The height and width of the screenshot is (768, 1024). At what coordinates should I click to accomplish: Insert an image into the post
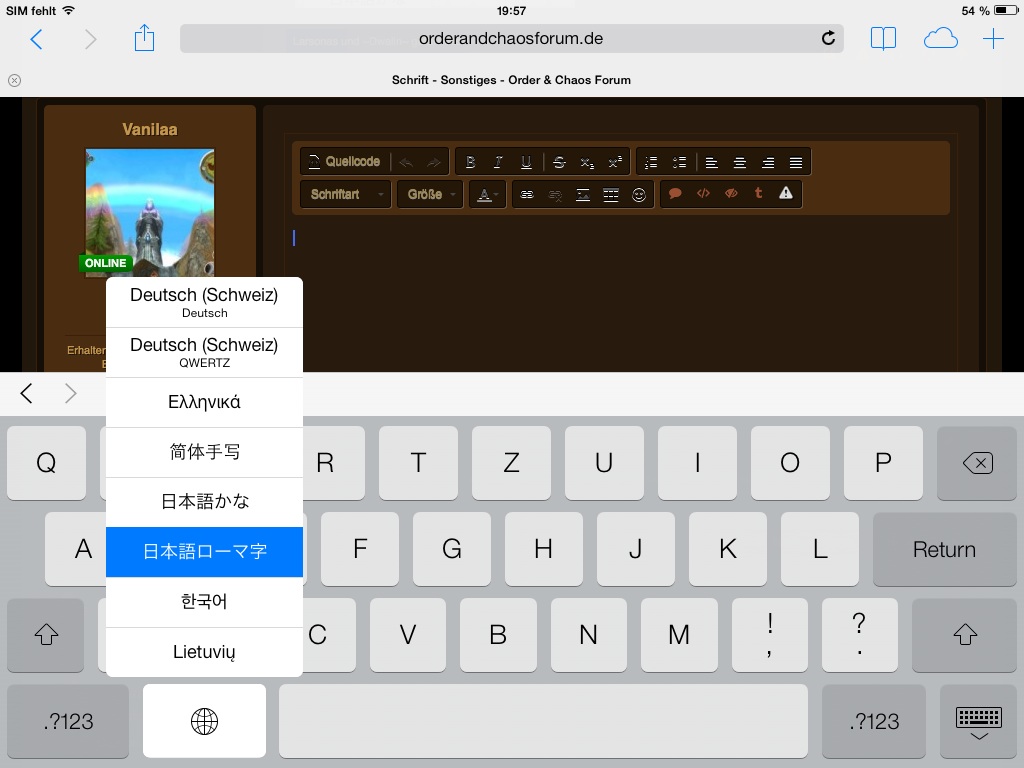[x=583, y=194]
